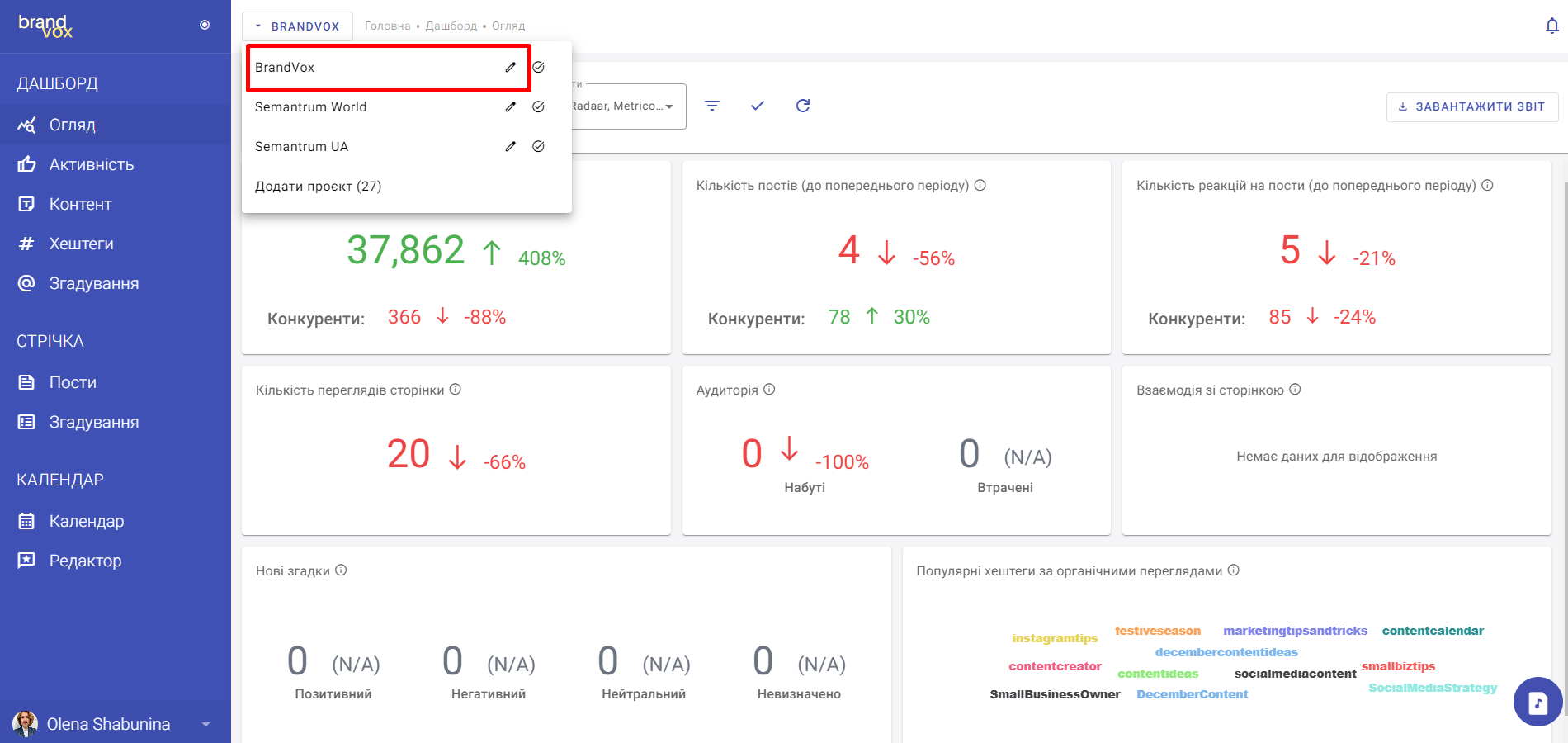Click hashtag contentcalendar in word cloud
Image resolution: width=1568 pixels, height=743 pixels.
(1433, 631)
